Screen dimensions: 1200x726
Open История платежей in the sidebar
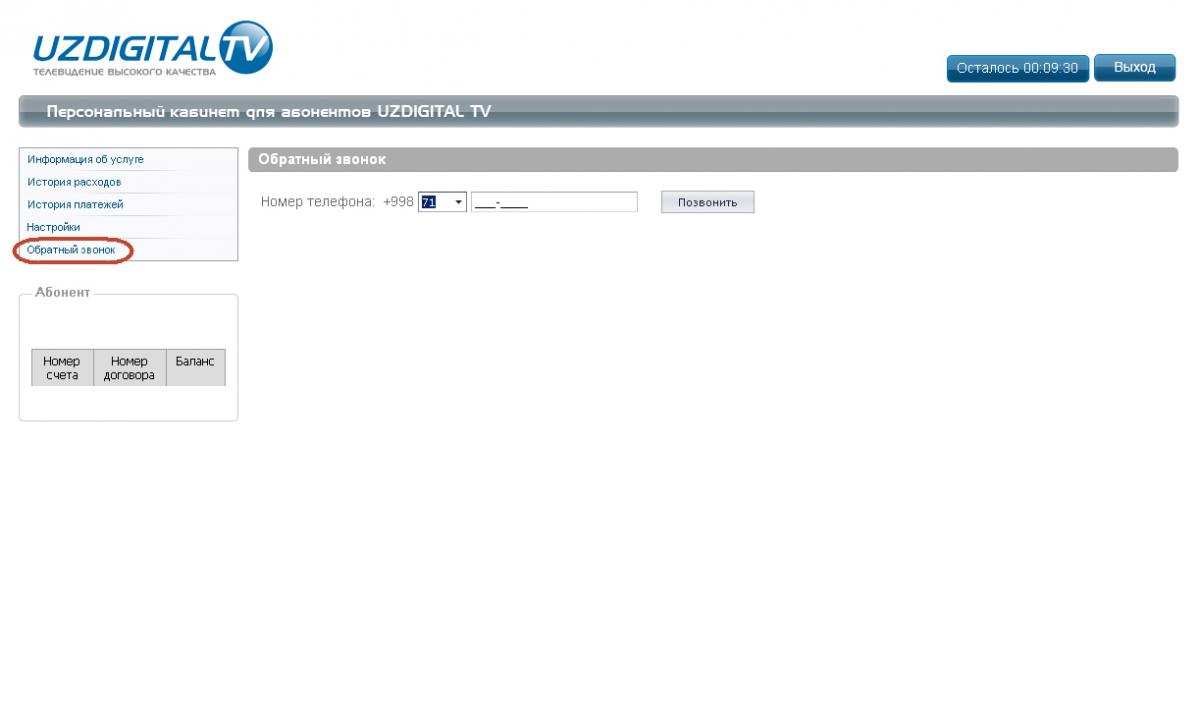pyautogui.click(x=75, y=204)
